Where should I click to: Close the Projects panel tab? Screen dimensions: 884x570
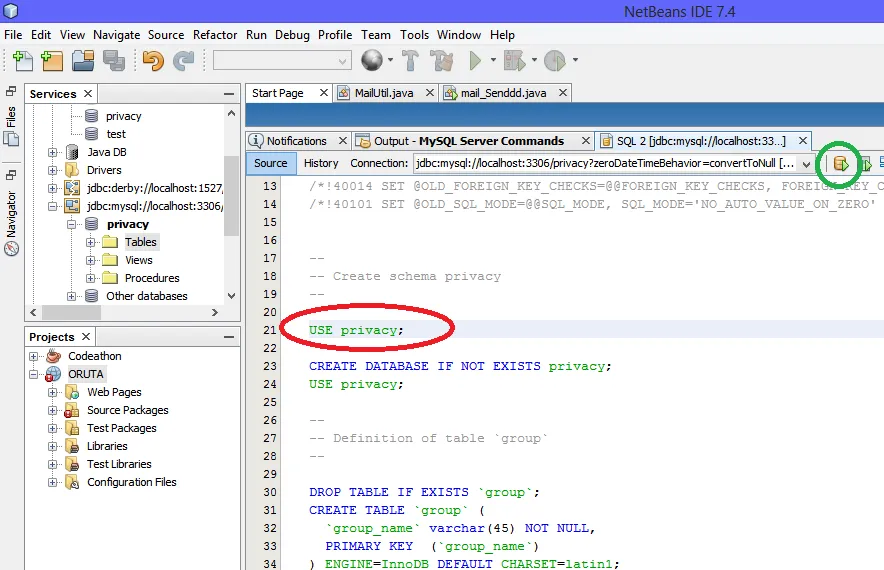86,337
